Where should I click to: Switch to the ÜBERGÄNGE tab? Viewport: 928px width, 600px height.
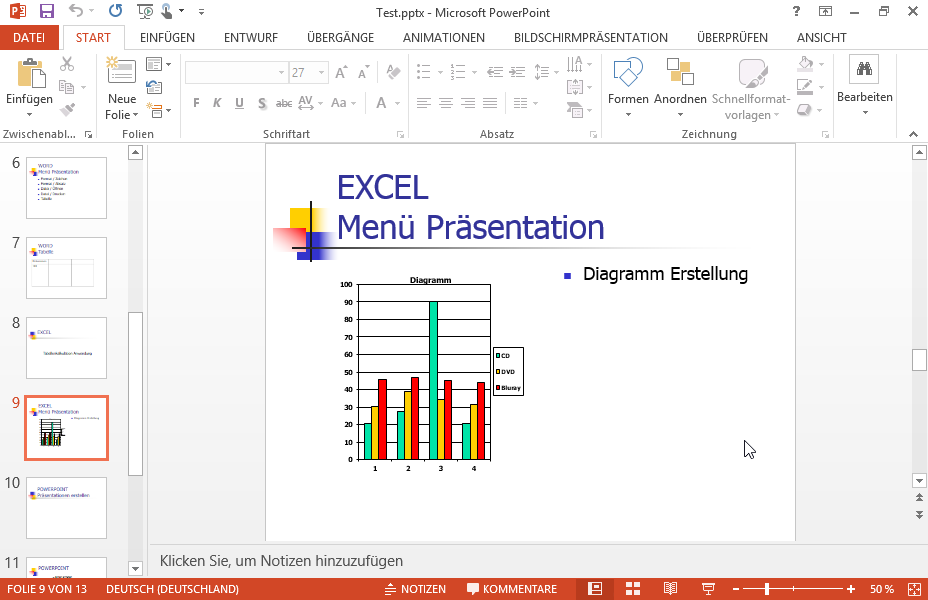pos(340,37)
